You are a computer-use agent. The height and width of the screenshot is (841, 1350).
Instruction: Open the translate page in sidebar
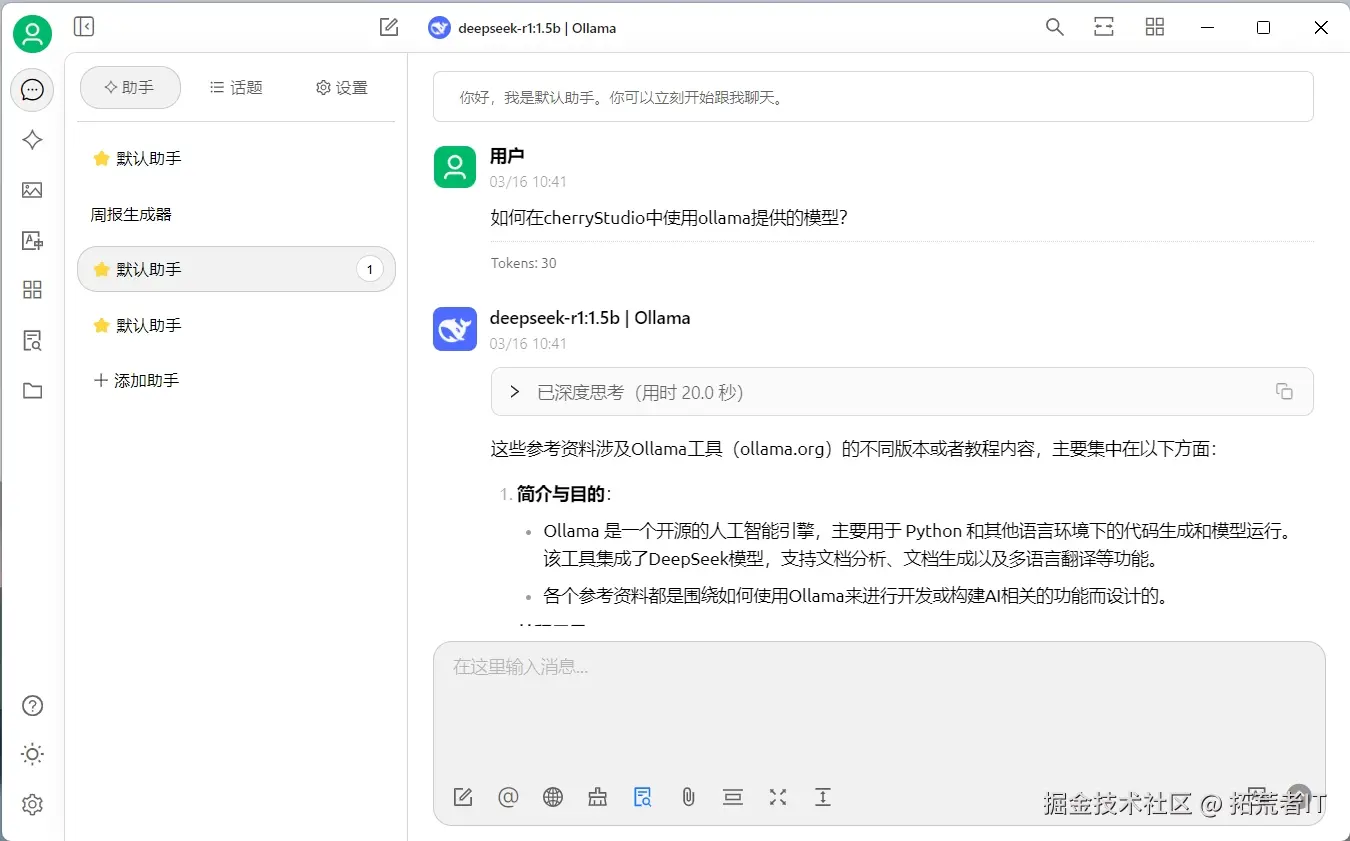32,240
